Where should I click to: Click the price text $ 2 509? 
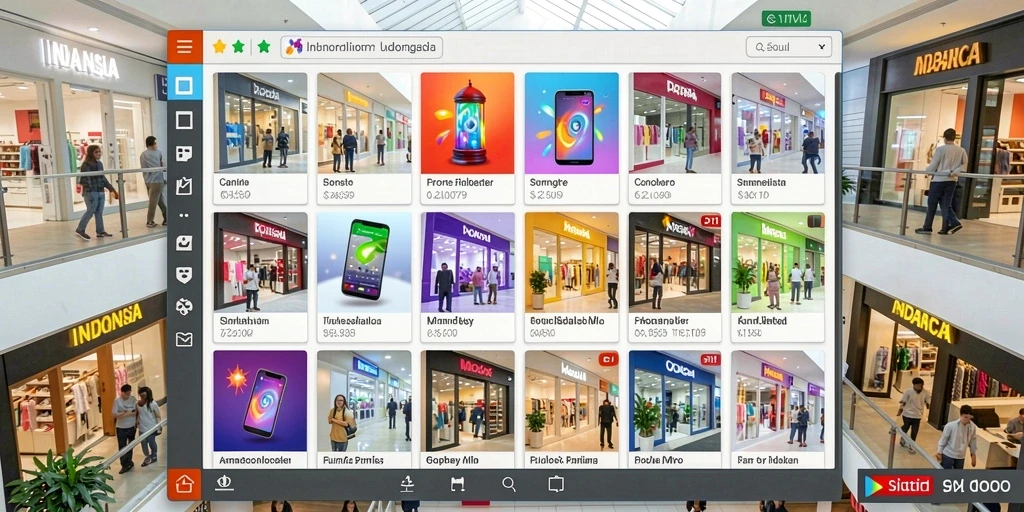click(x=546, y=195)
